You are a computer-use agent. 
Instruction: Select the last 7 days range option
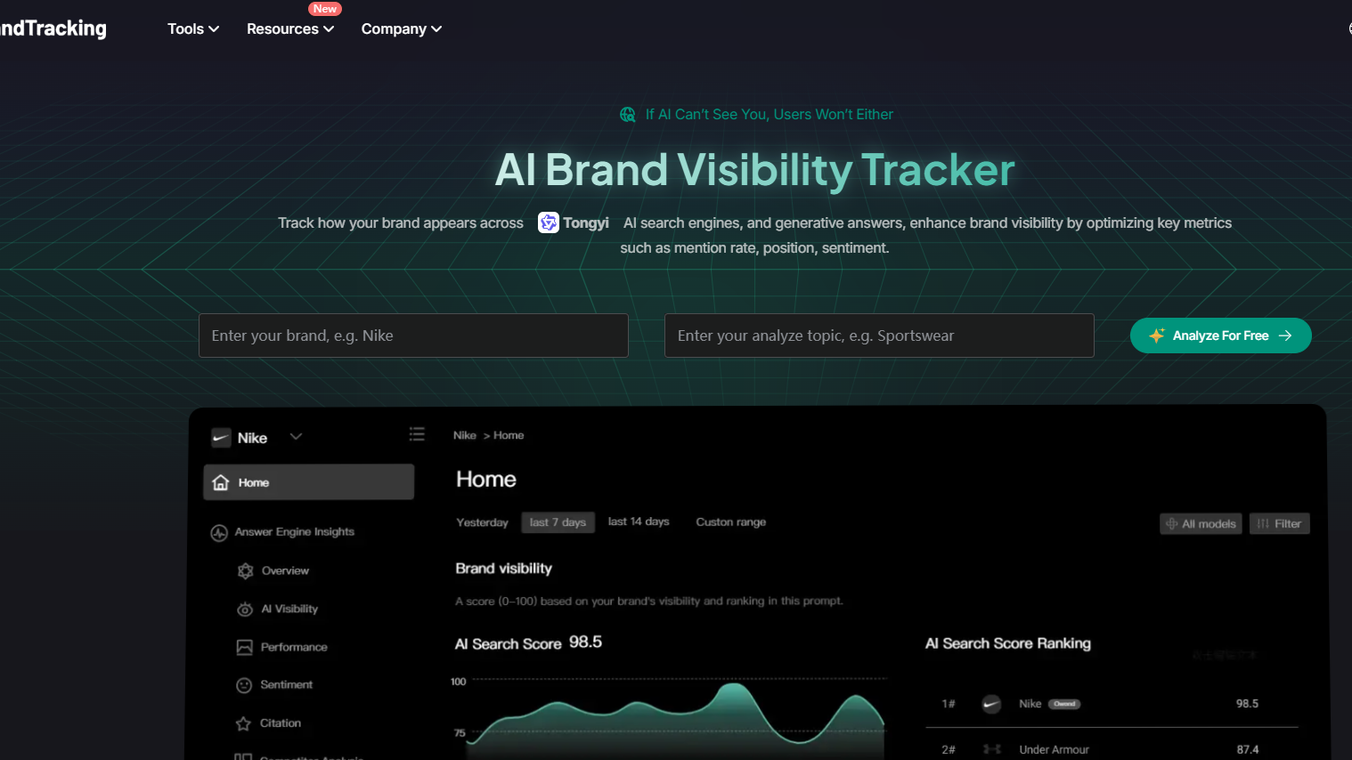(557, 521)
